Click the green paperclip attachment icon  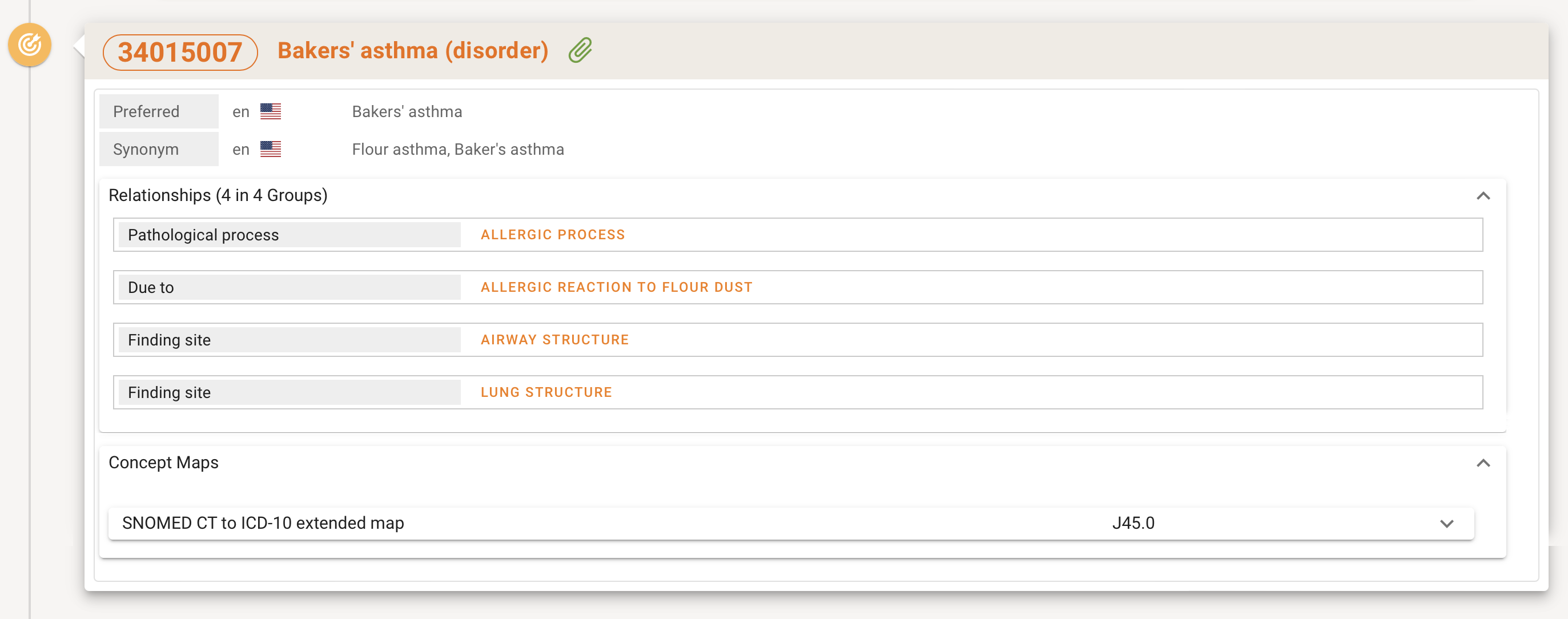click(x=580, y=50)
